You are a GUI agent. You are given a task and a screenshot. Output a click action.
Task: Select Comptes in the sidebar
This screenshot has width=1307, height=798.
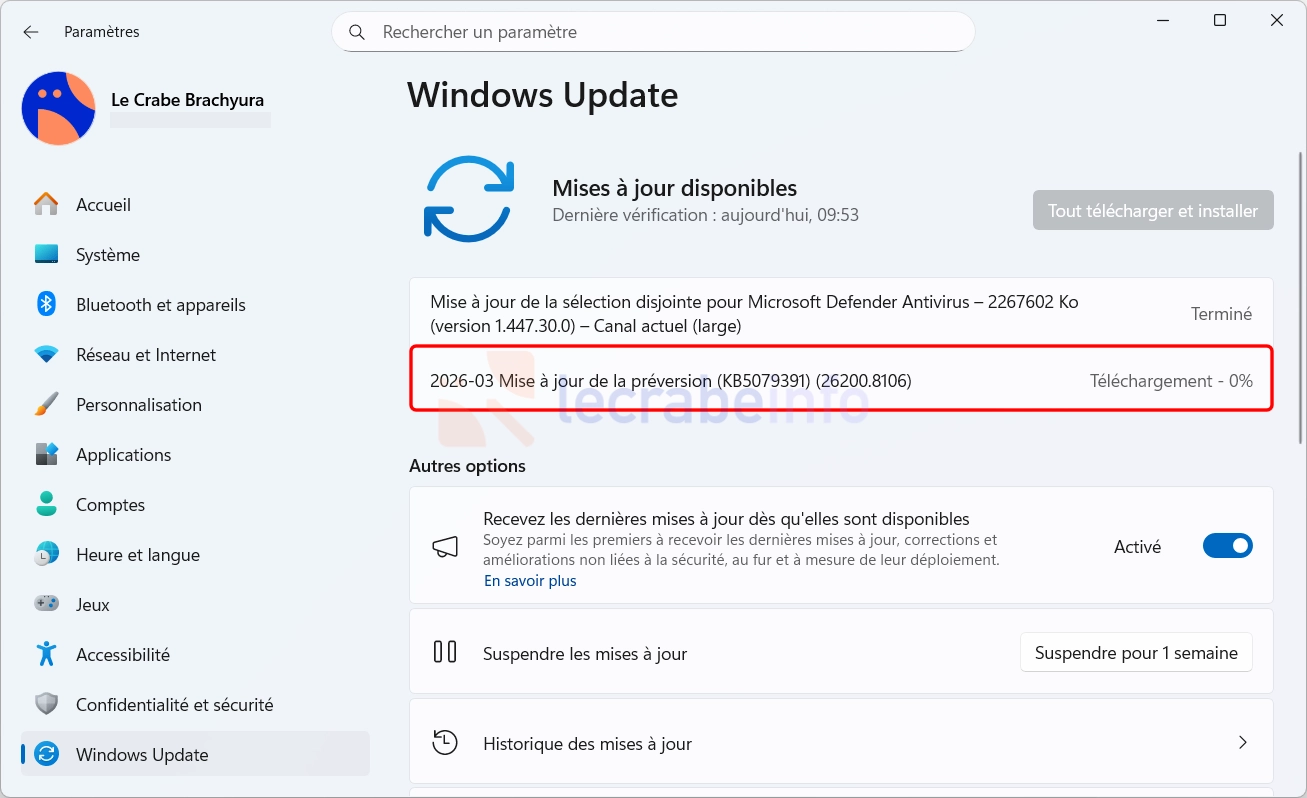(x=110, y=505)
